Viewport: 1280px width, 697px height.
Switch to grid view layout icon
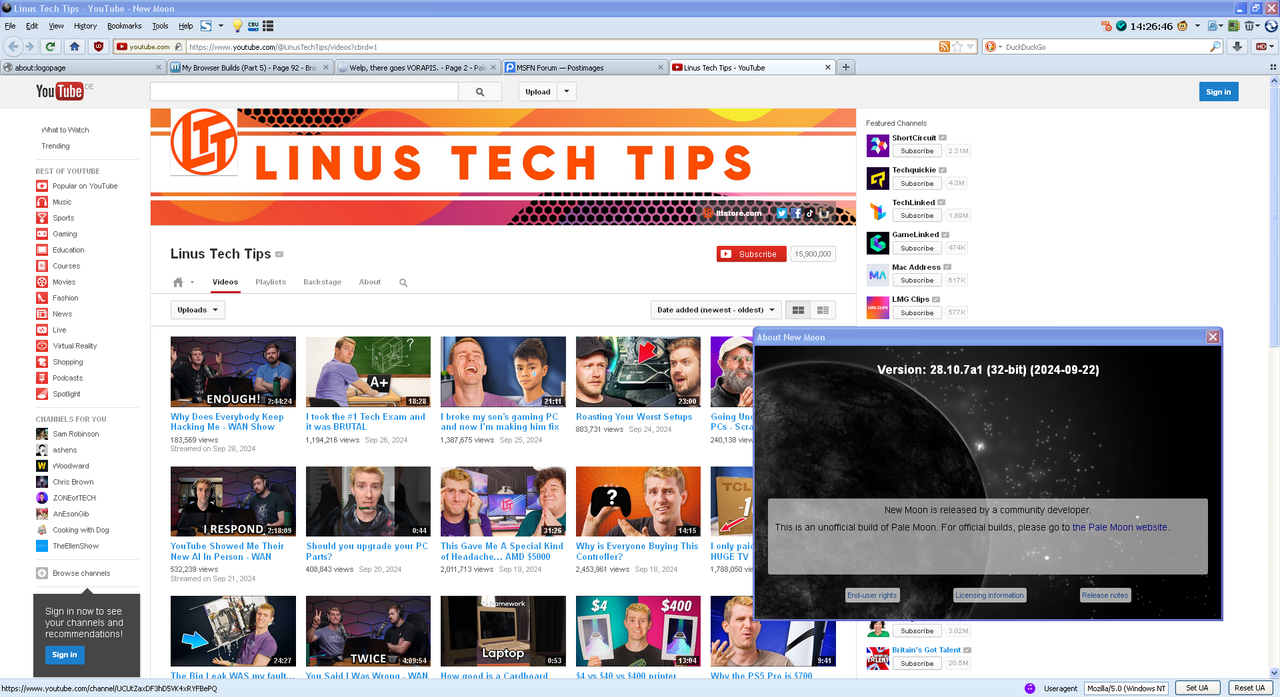pos(798,310)
